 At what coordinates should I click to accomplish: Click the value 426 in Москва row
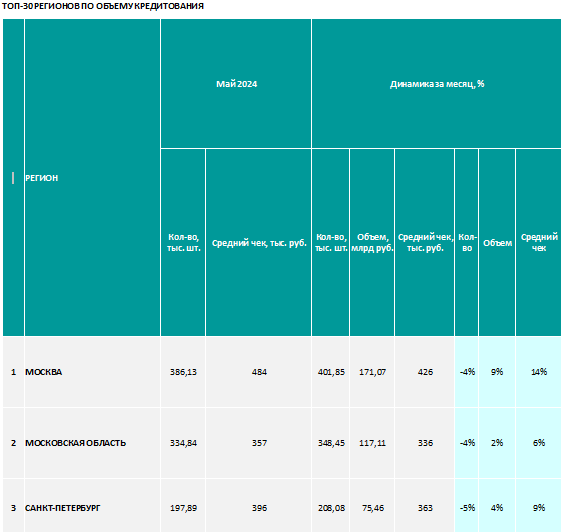coord(425,372)
